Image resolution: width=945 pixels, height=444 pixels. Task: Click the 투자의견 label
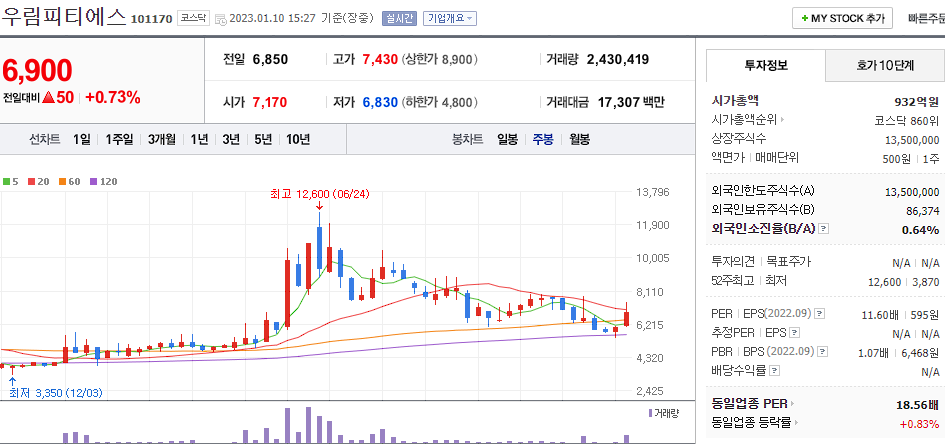pos(733,262)
